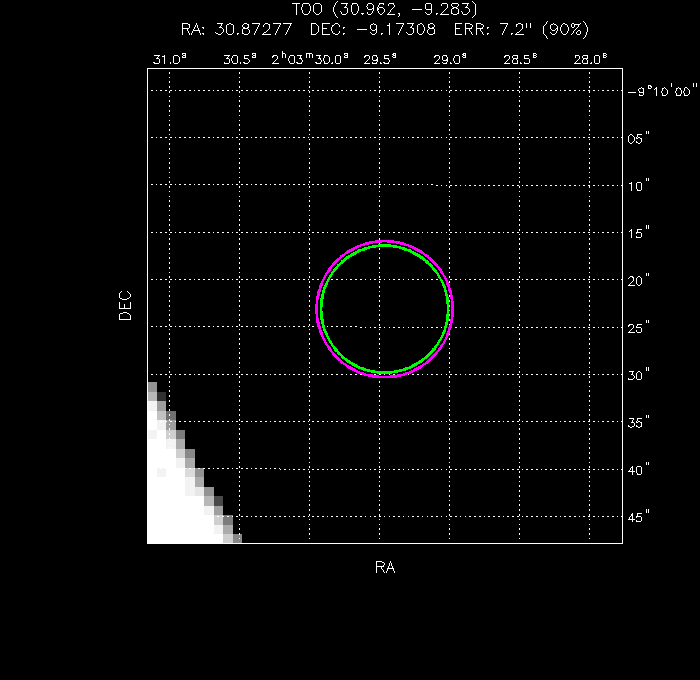Click the 29.0s RA tick label
This screenshot has height=680, width=700.
click(450, 59)
